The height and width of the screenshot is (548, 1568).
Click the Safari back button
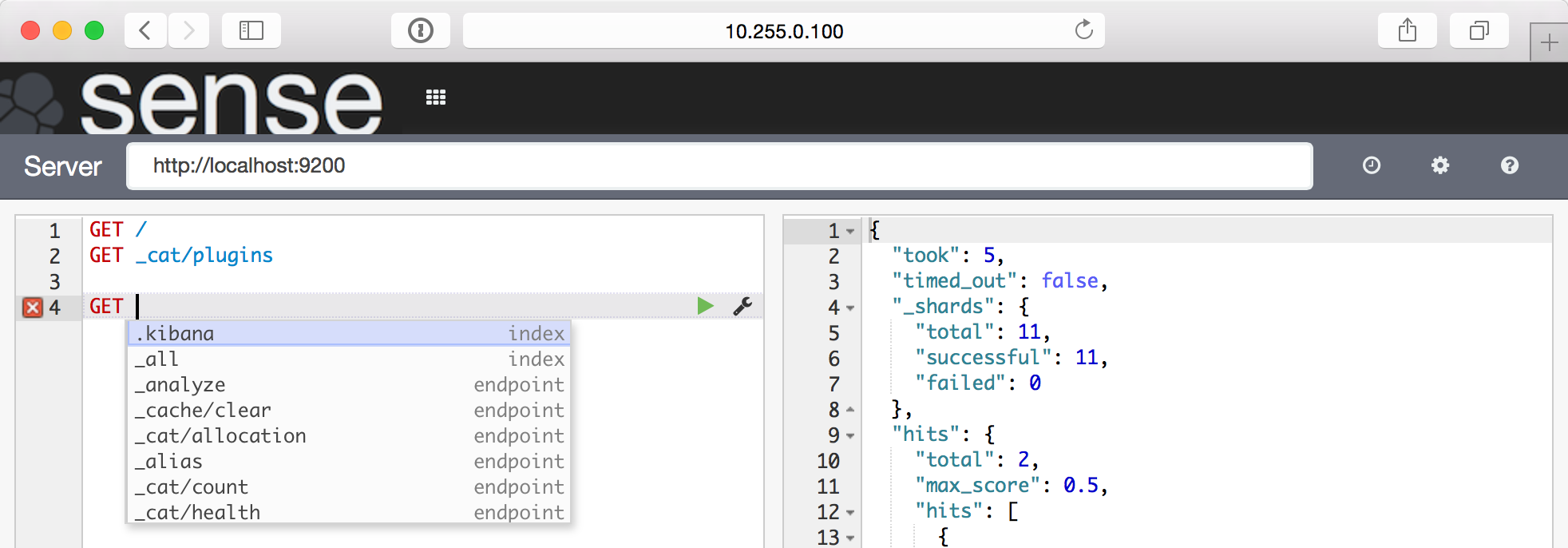(x=145, y=30)
